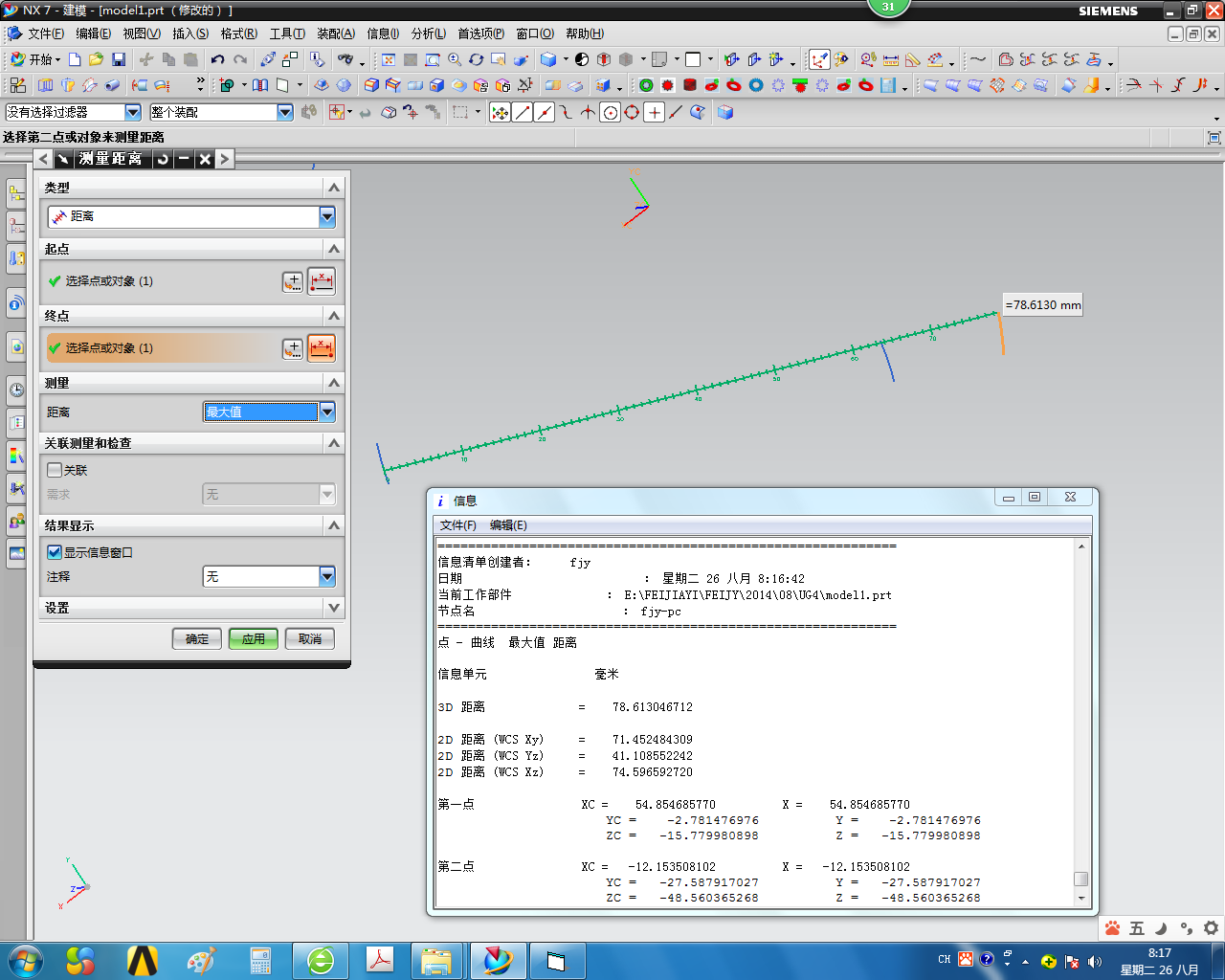Open a file with the folder icon

(x=96, y=59)
